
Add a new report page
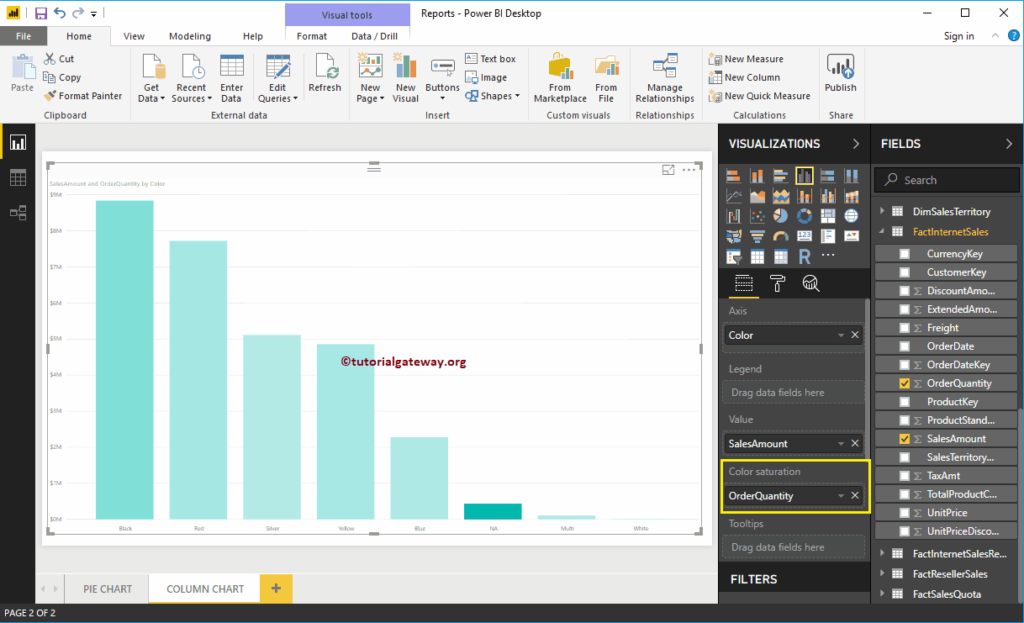(x=276, y=588)
